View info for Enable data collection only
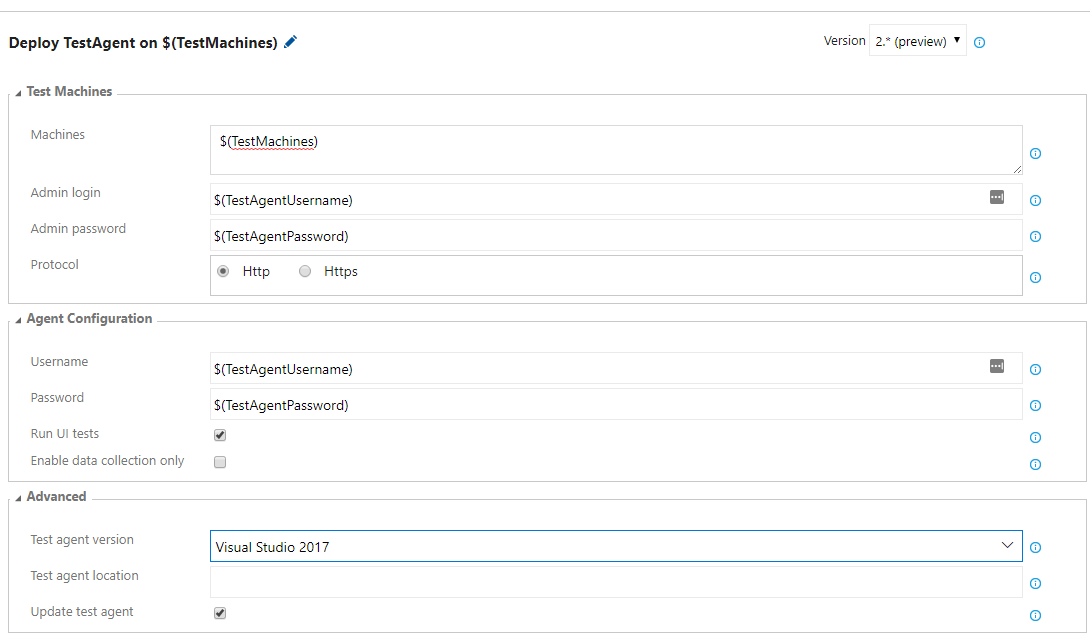 click(x=1035, y=464)
